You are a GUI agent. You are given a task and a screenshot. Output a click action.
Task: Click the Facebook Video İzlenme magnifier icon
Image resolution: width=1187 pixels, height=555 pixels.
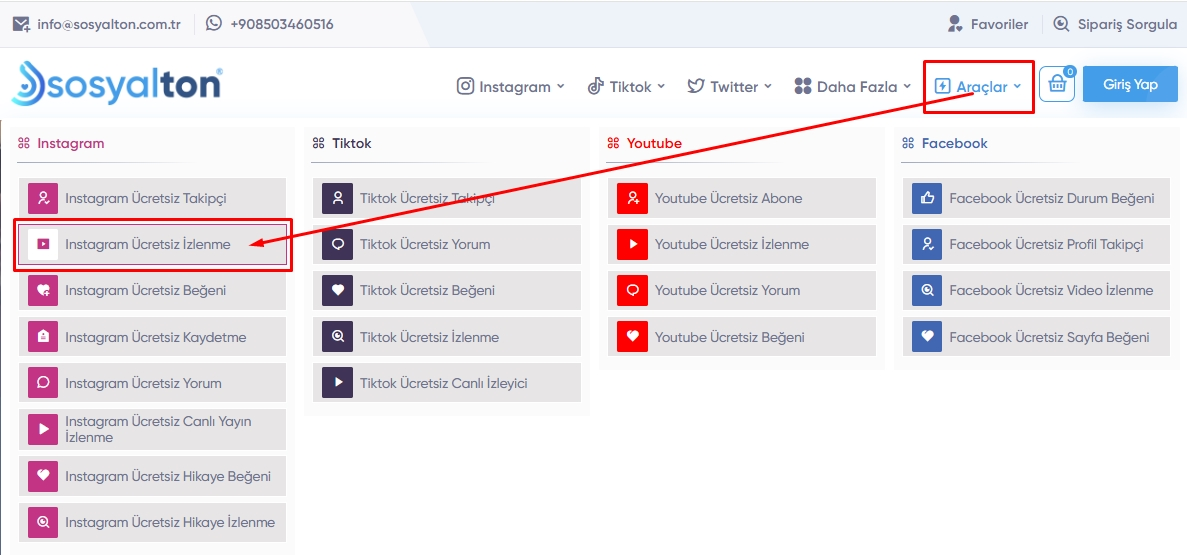coord(927,291)
